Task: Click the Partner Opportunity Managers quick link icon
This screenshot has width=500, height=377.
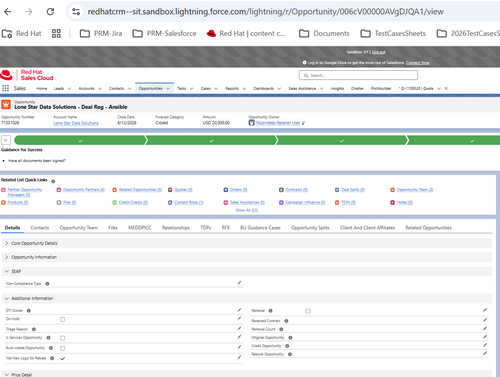Action: [4, 190]
